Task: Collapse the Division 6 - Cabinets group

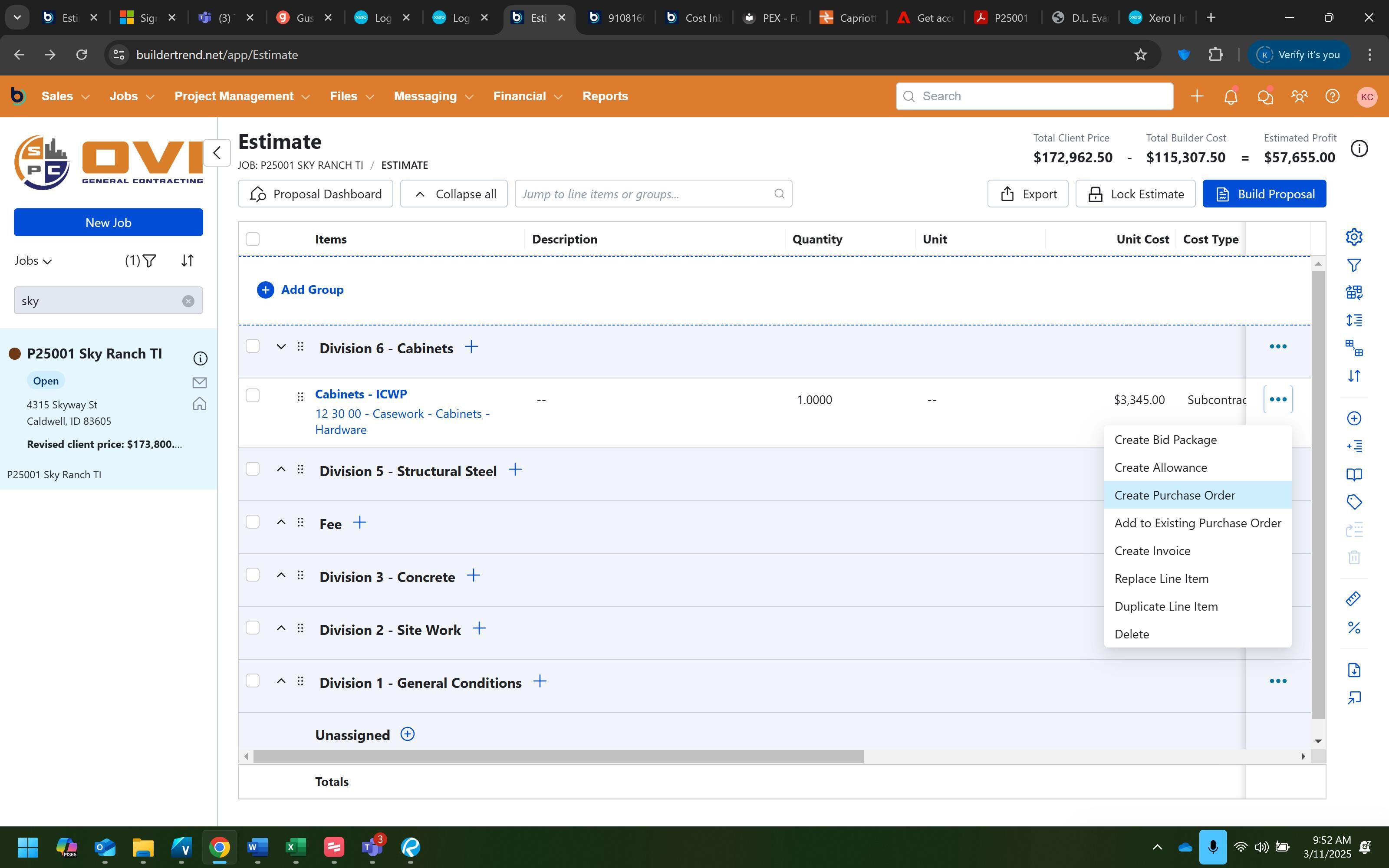Action: pyautogui.click(x=281, y=347)
